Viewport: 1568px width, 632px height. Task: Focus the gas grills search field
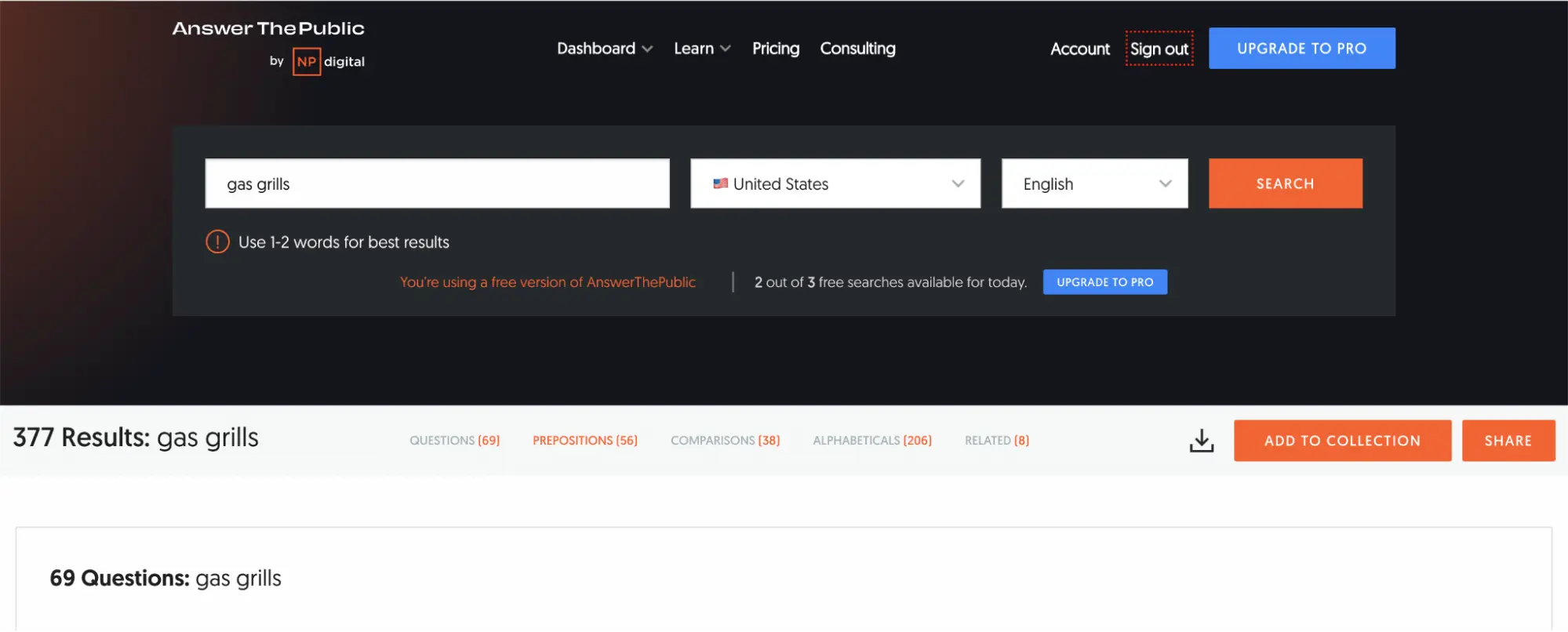tap(437, 183)
